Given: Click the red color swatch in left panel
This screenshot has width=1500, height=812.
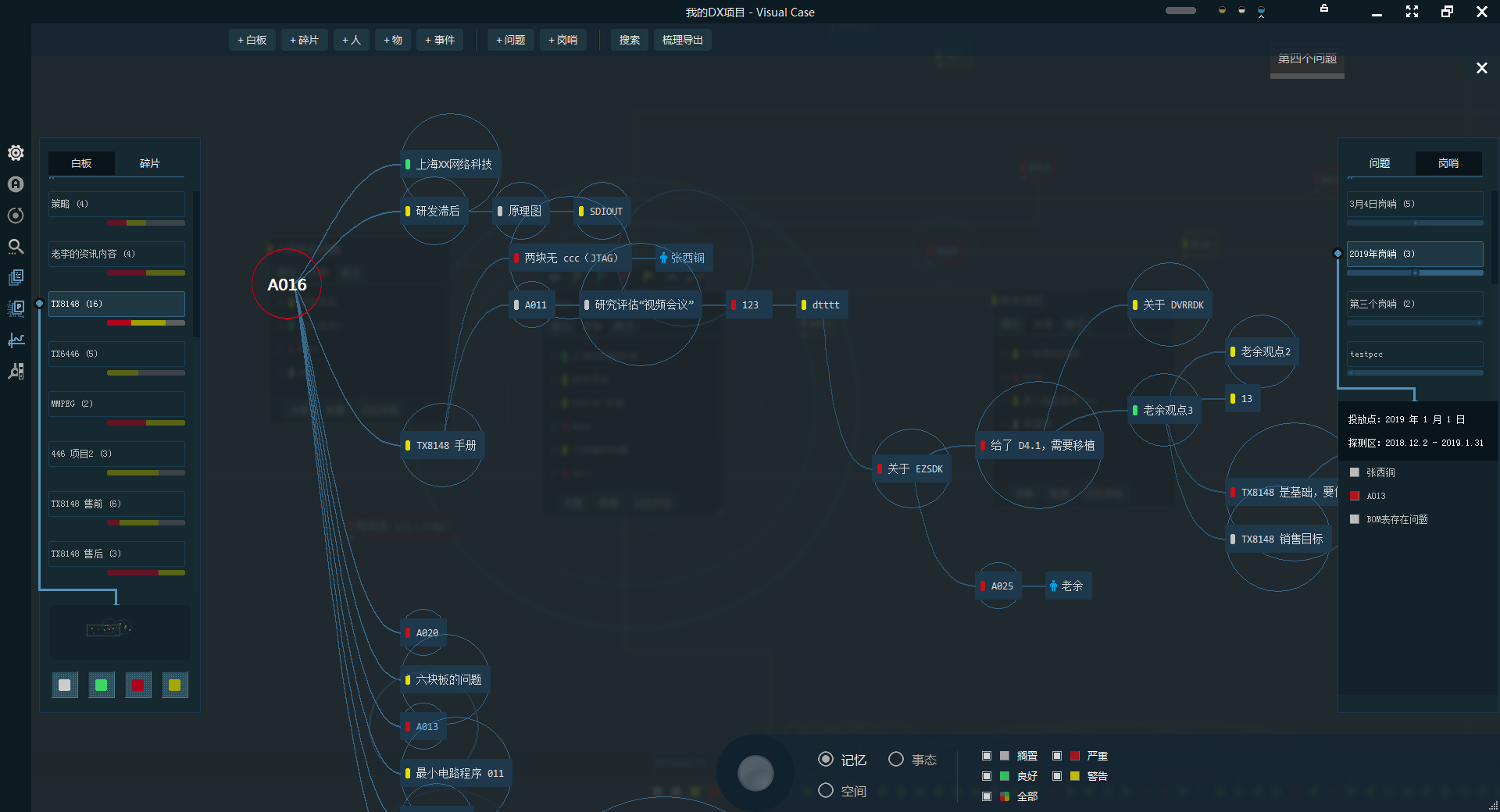Looking at the screenshot, I should coord(137,685).
